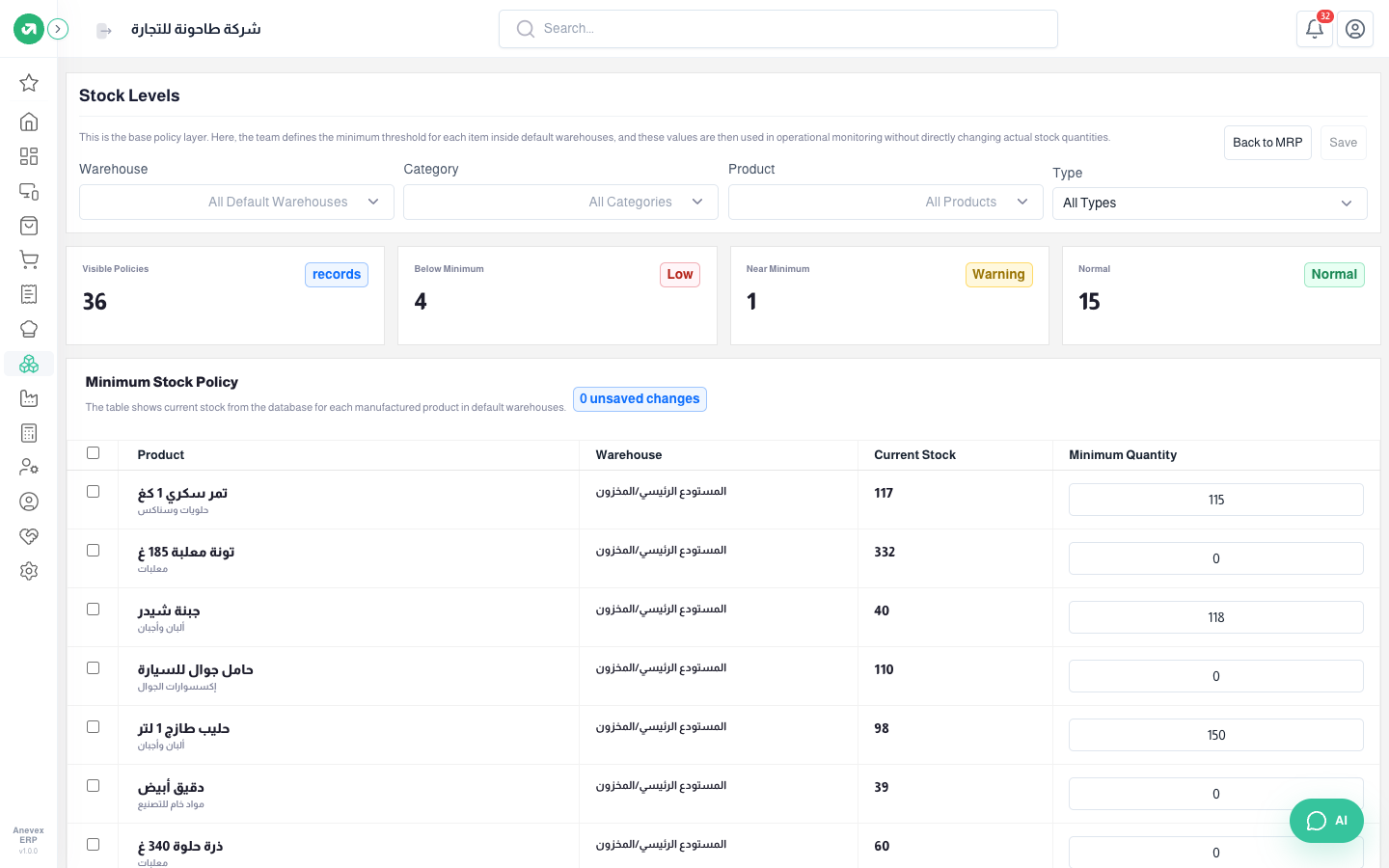Check the row for حليب طازج 1 لتر

pyautogui.click(x=93, y=727)
